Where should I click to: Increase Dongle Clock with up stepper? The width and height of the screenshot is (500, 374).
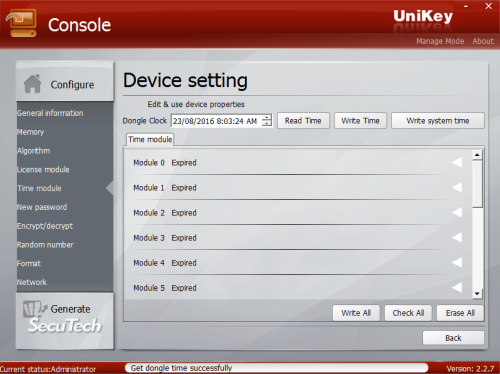click(x=267, y=117)
